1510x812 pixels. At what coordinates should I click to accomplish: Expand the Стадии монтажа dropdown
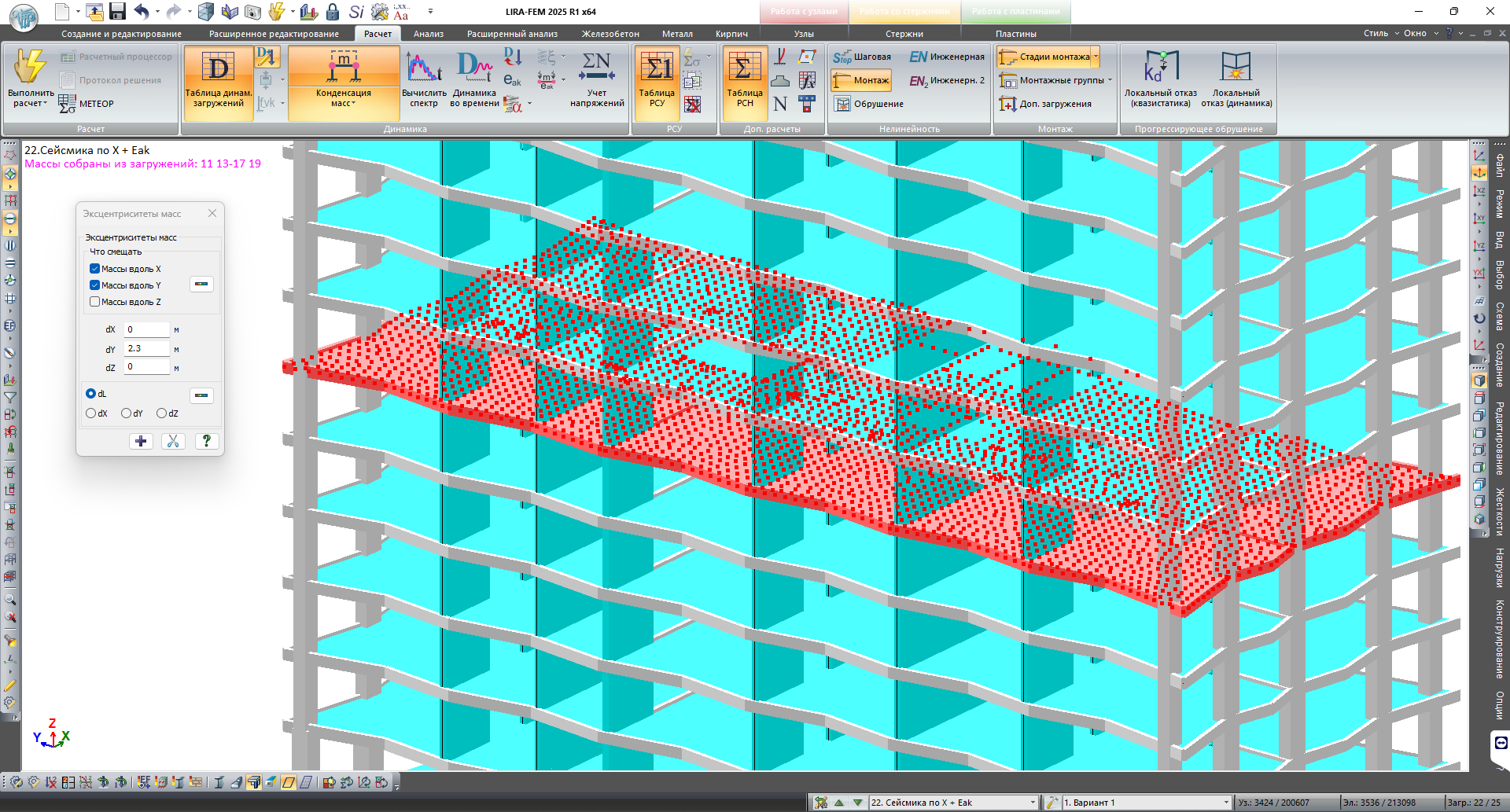(1096, 57)
